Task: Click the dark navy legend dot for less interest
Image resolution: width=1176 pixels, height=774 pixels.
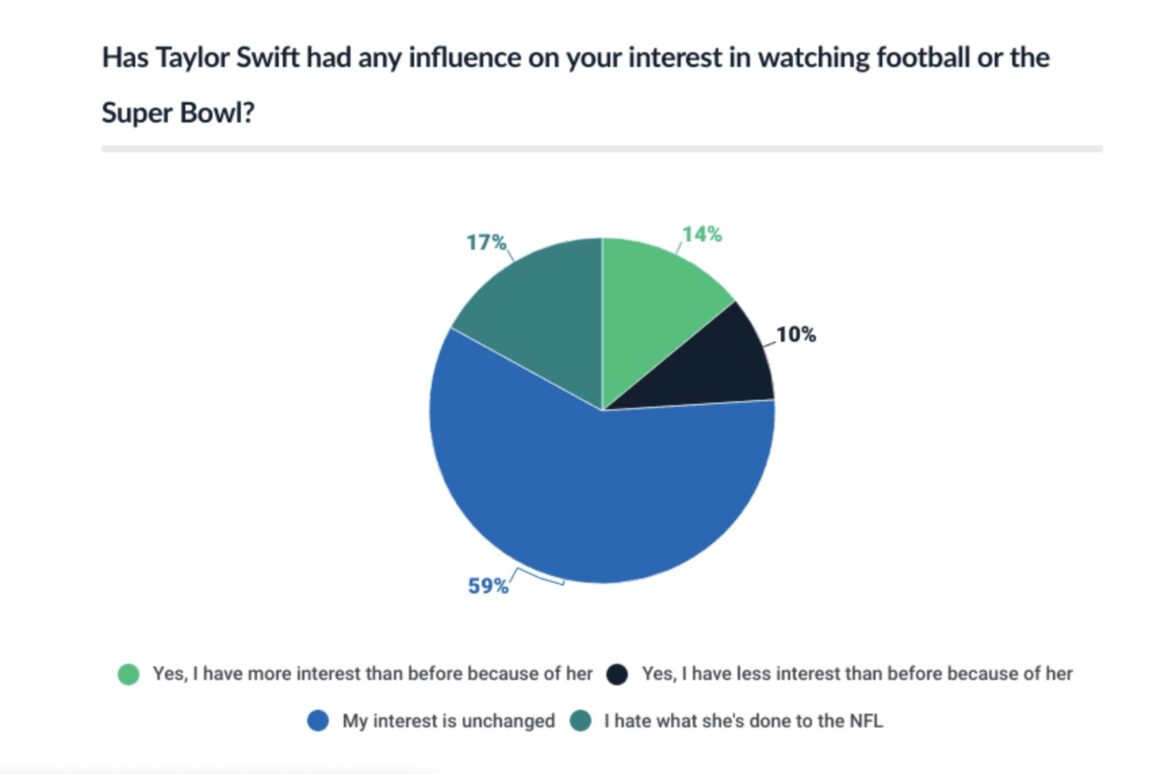Action: point(617,674)
